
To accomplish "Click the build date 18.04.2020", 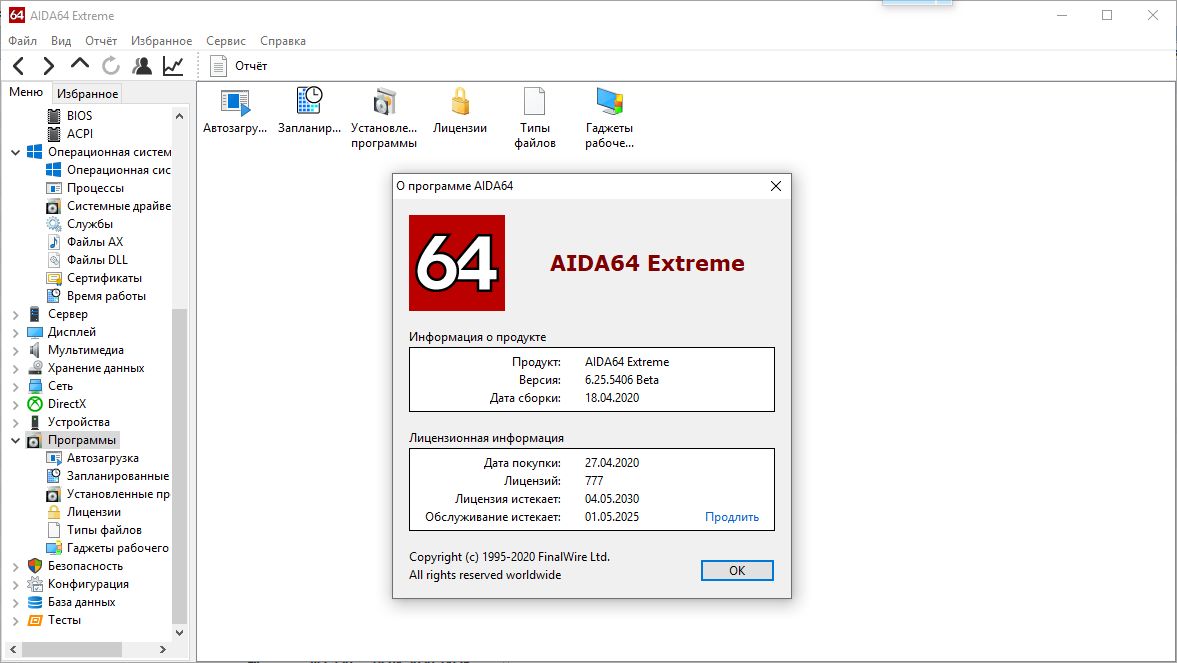I will click(612, 398).
